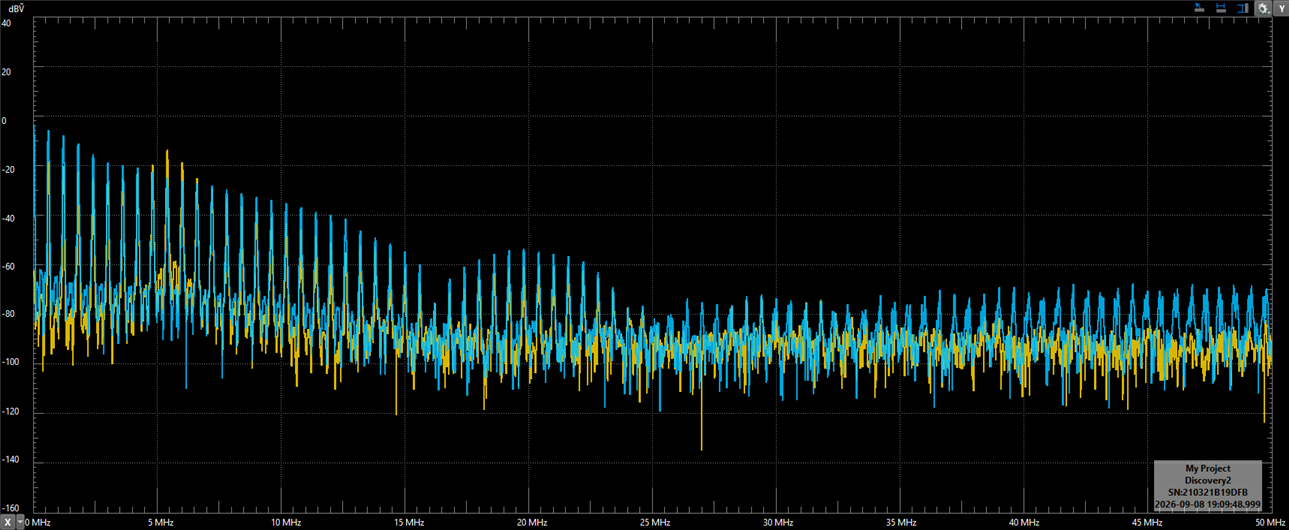
Task: Click the 15 MHz axis label
Action: 409,523
